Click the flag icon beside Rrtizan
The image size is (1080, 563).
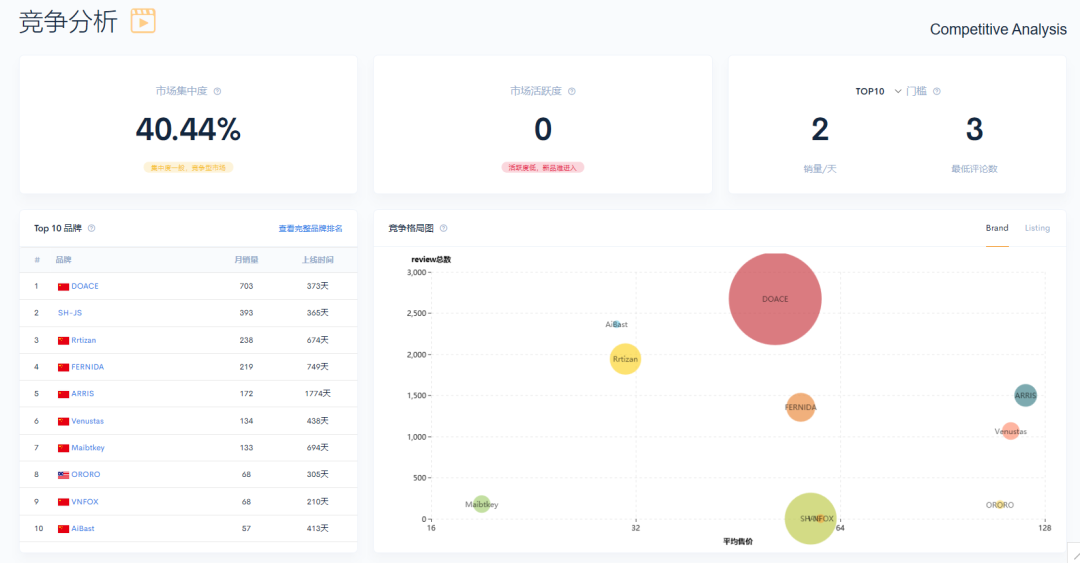click(x=63, y=340)
